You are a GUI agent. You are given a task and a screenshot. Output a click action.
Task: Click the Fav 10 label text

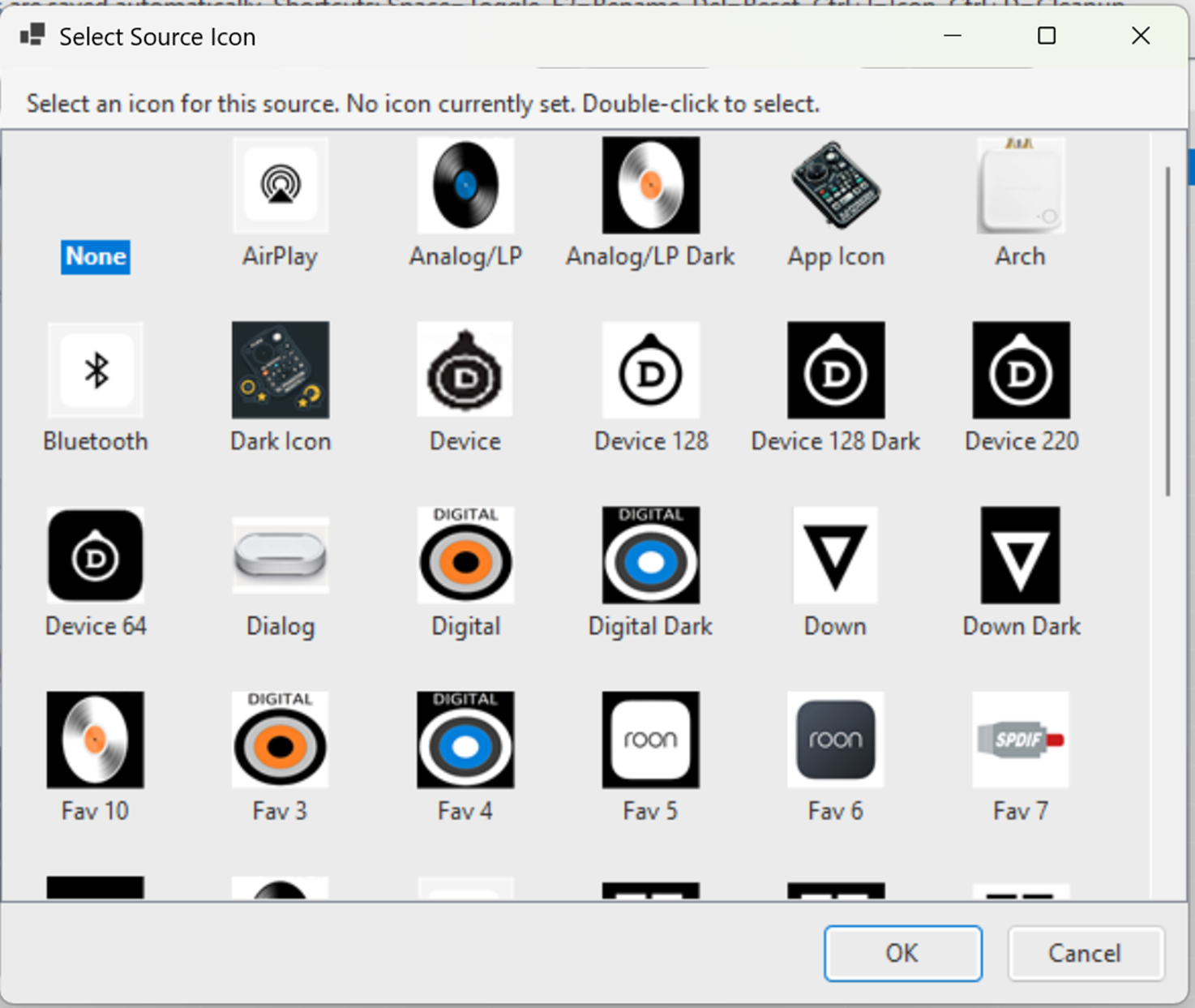click(x=95, y=811)
